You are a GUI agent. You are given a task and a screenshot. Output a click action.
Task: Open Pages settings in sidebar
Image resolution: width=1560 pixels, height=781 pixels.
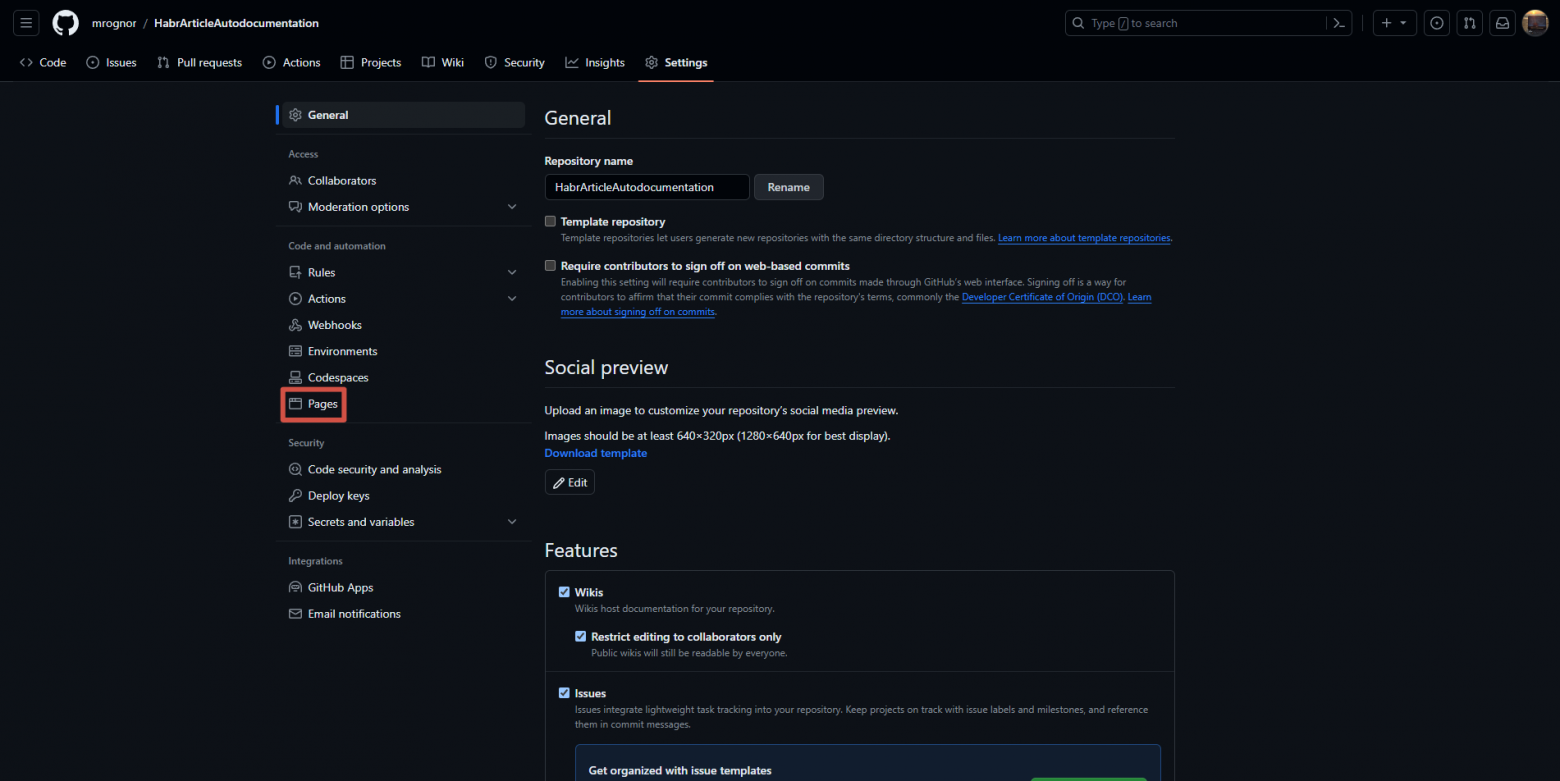point(322,404)
